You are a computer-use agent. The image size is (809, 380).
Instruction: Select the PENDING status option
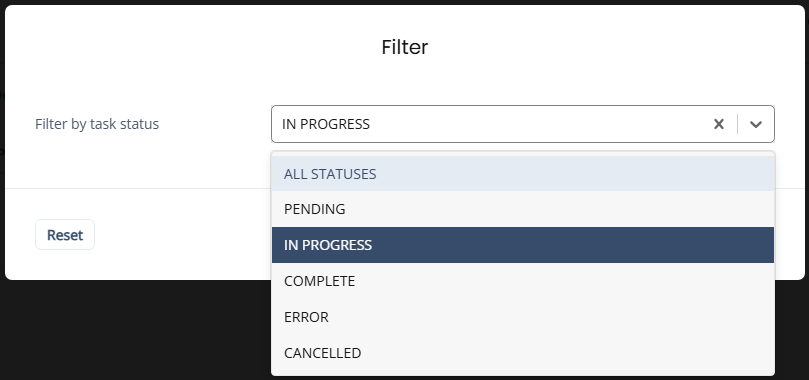523,209
